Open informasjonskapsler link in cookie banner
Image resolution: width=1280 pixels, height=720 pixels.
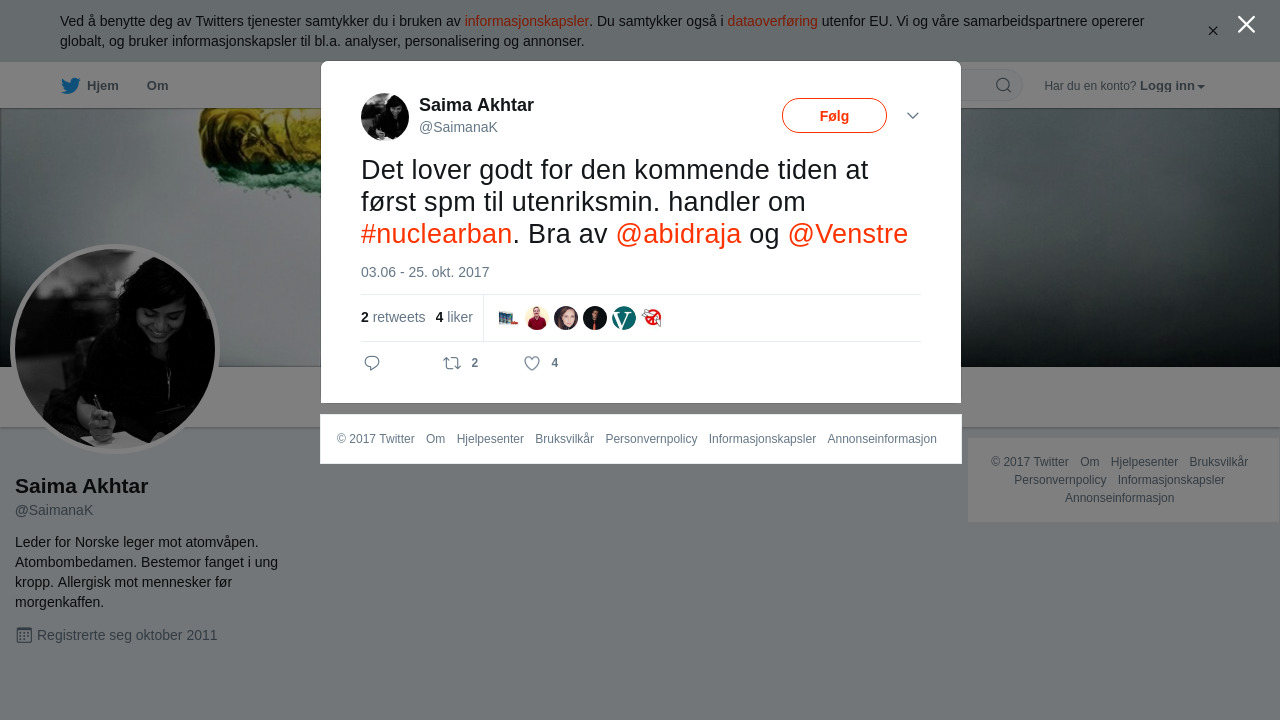pyautogui.click(x=526, y=21)
